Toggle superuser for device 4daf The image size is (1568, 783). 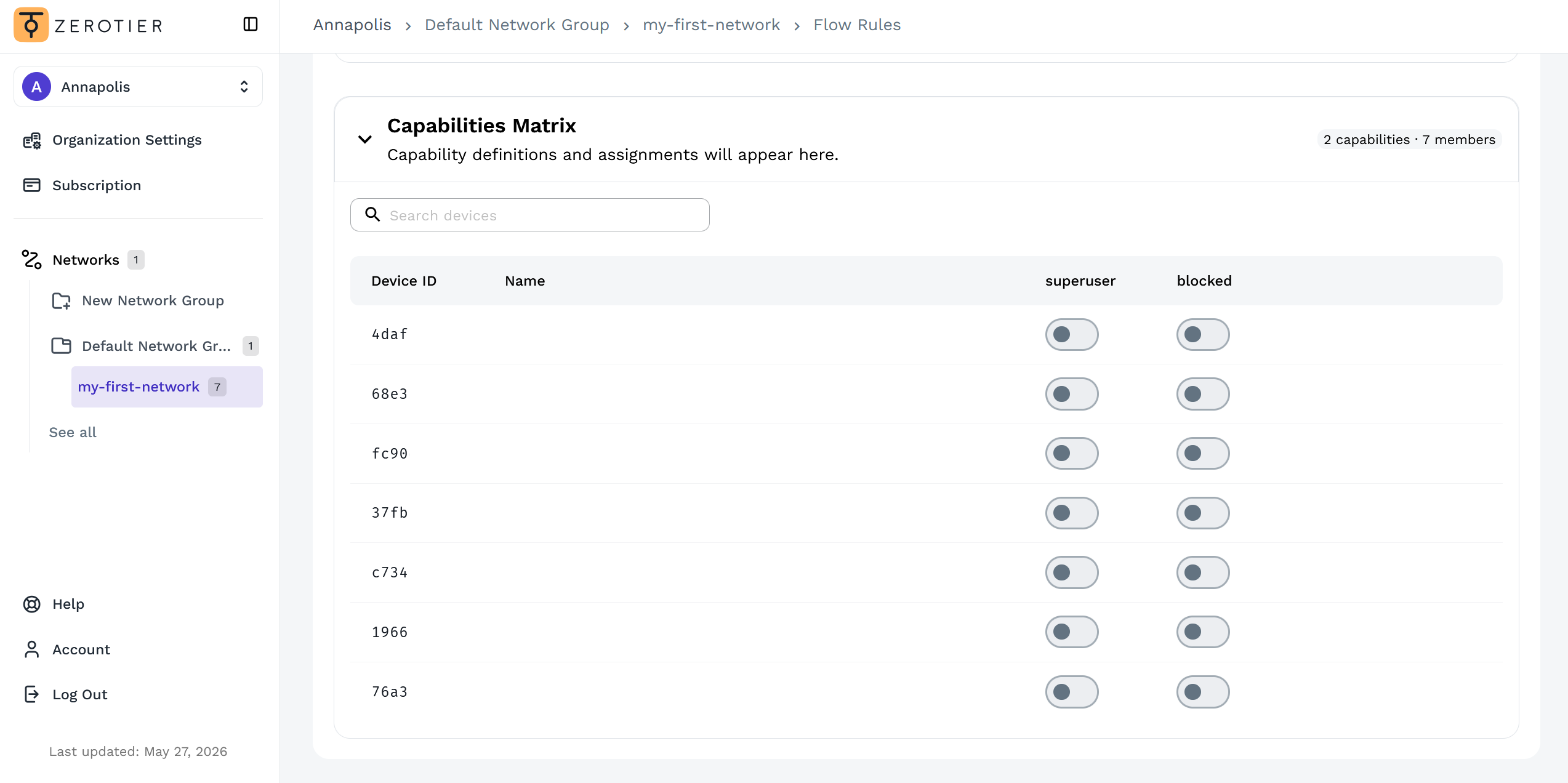[x=1072, y=335]
